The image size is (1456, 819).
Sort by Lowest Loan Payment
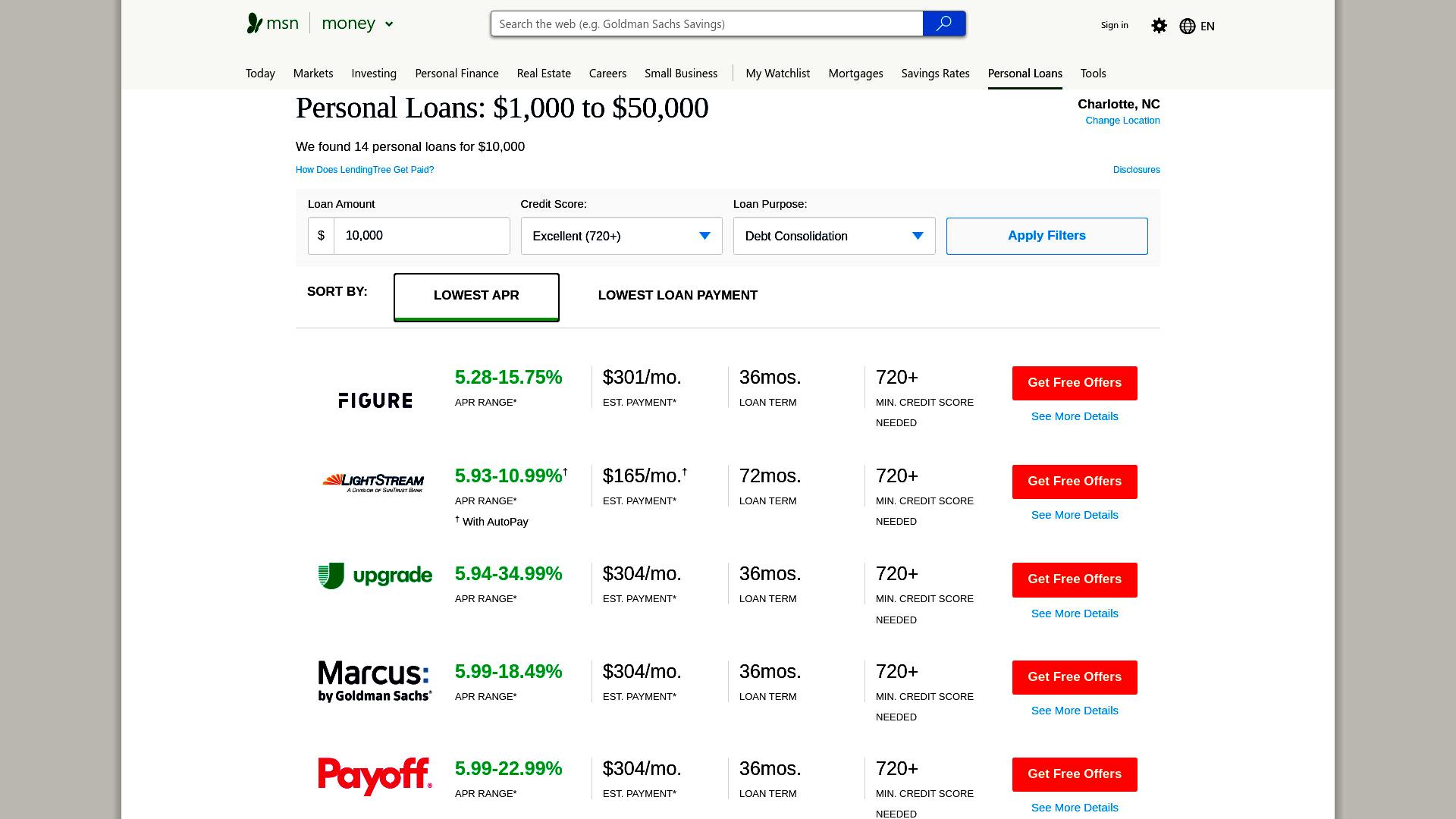tap(678, 296)
